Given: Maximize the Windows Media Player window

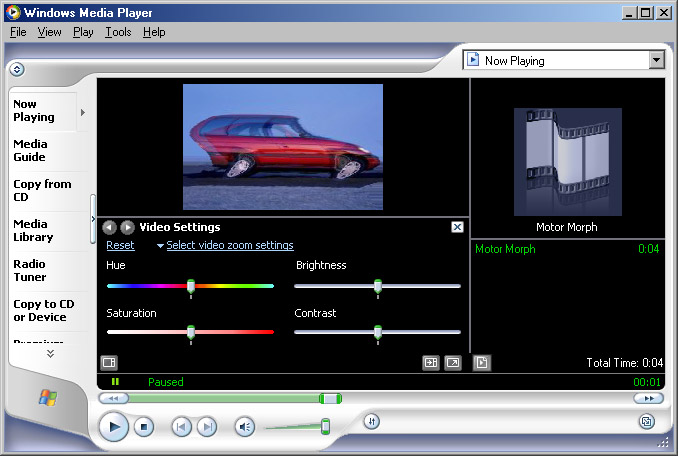Looking at the screenshot, I should [645, 13].
